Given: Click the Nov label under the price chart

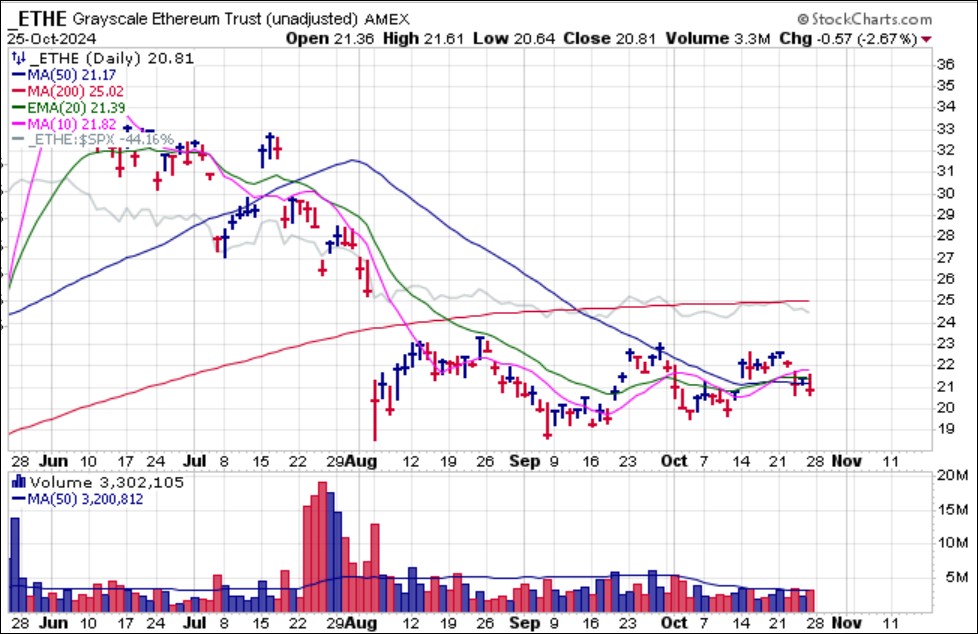Looking at the screenshot, I should point(847,461).
